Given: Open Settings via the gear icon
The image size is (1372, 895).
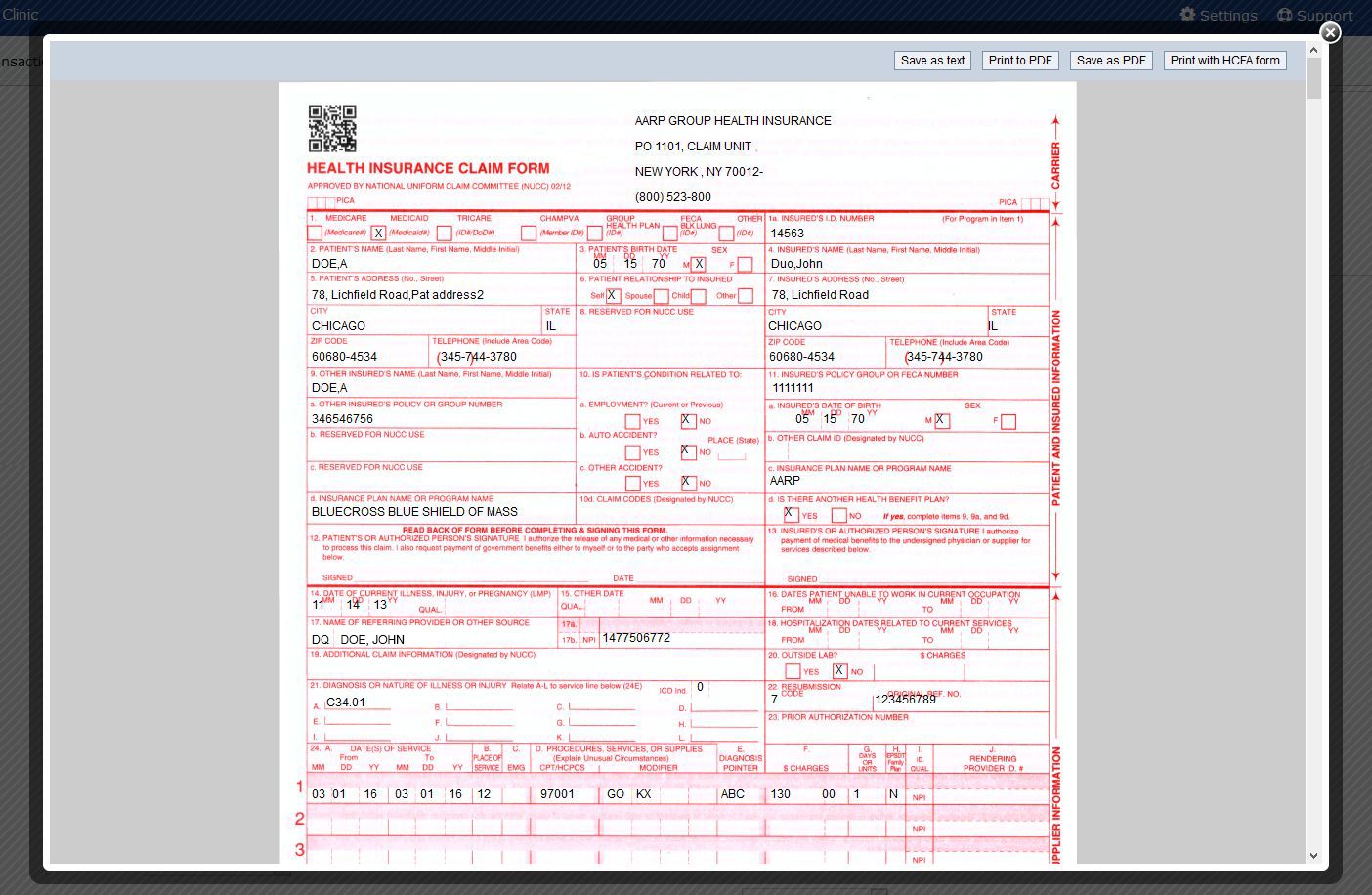Looking at the screenshot, I should (1188, 15).
